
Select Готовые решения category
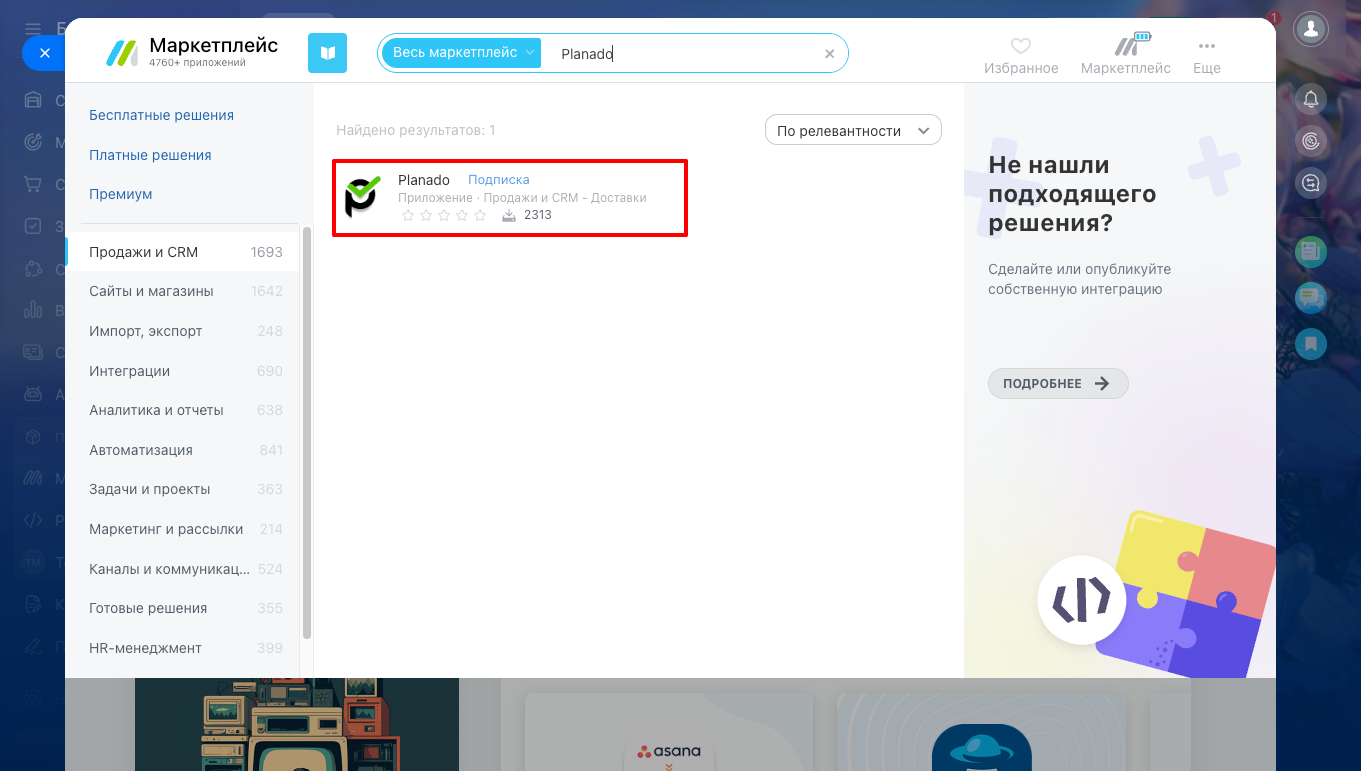(x=182, y=608)
